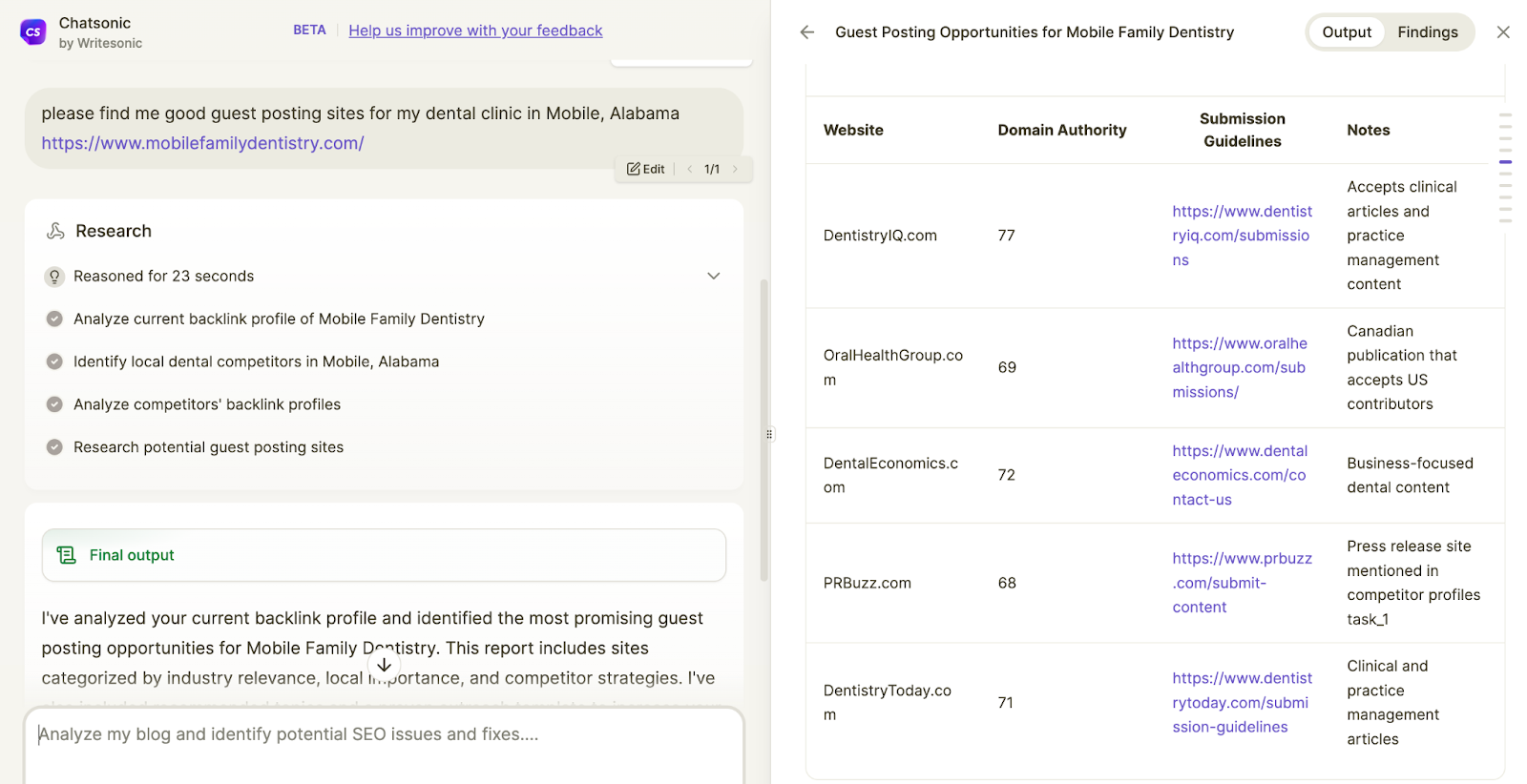
Task: Click the Research potential guest posting sites step text
Action: pos(208,447)
